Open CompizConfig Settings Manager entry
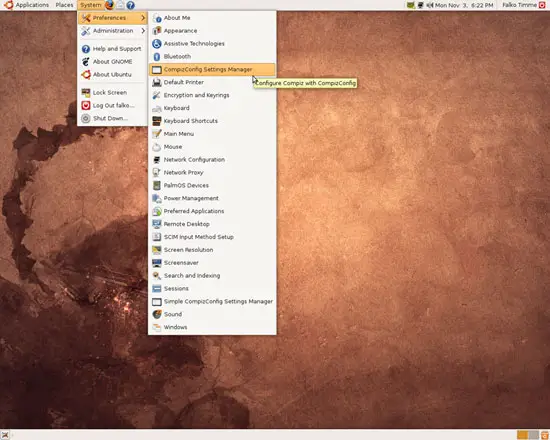This screenshot has height=440, width=550. click(212, 69)
